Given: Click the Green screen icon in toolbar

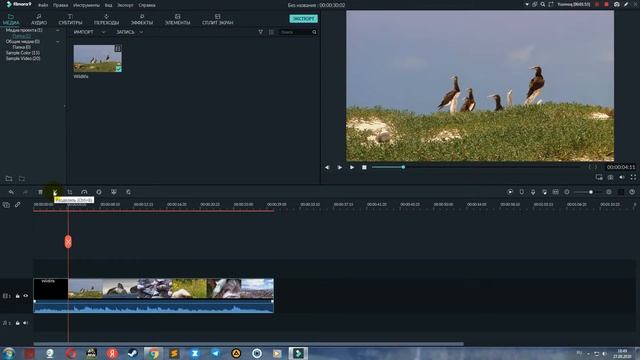Looking at the screenshot, I should tap(114, 192).
